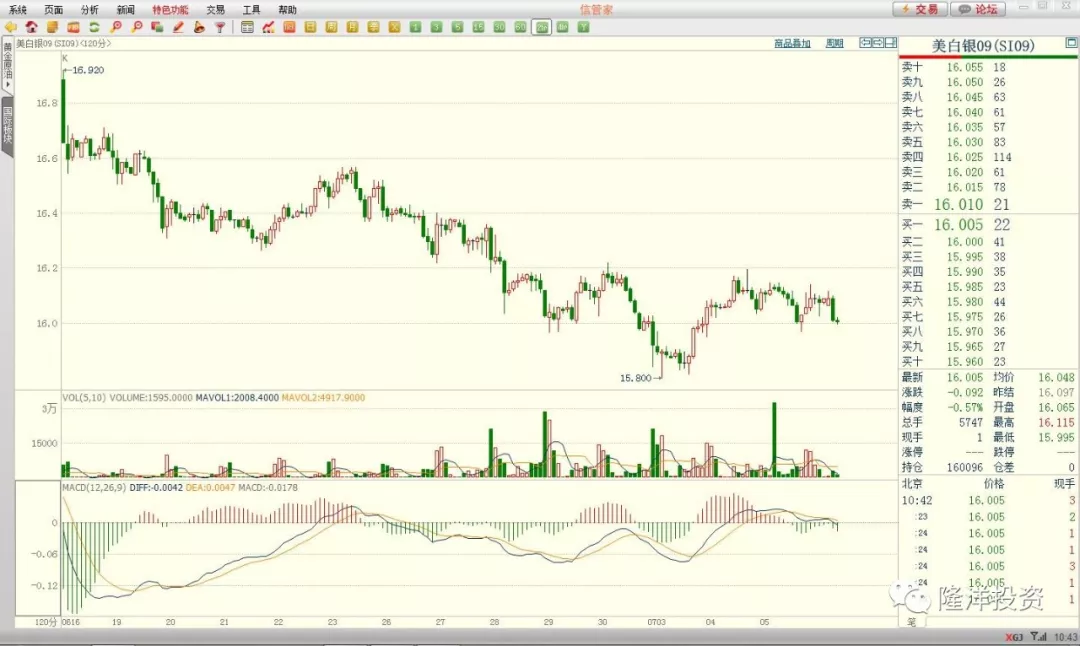Click the XGJ status bar indicator
This screenshot has height=646, width=1080.
(x=1014, y=637)
